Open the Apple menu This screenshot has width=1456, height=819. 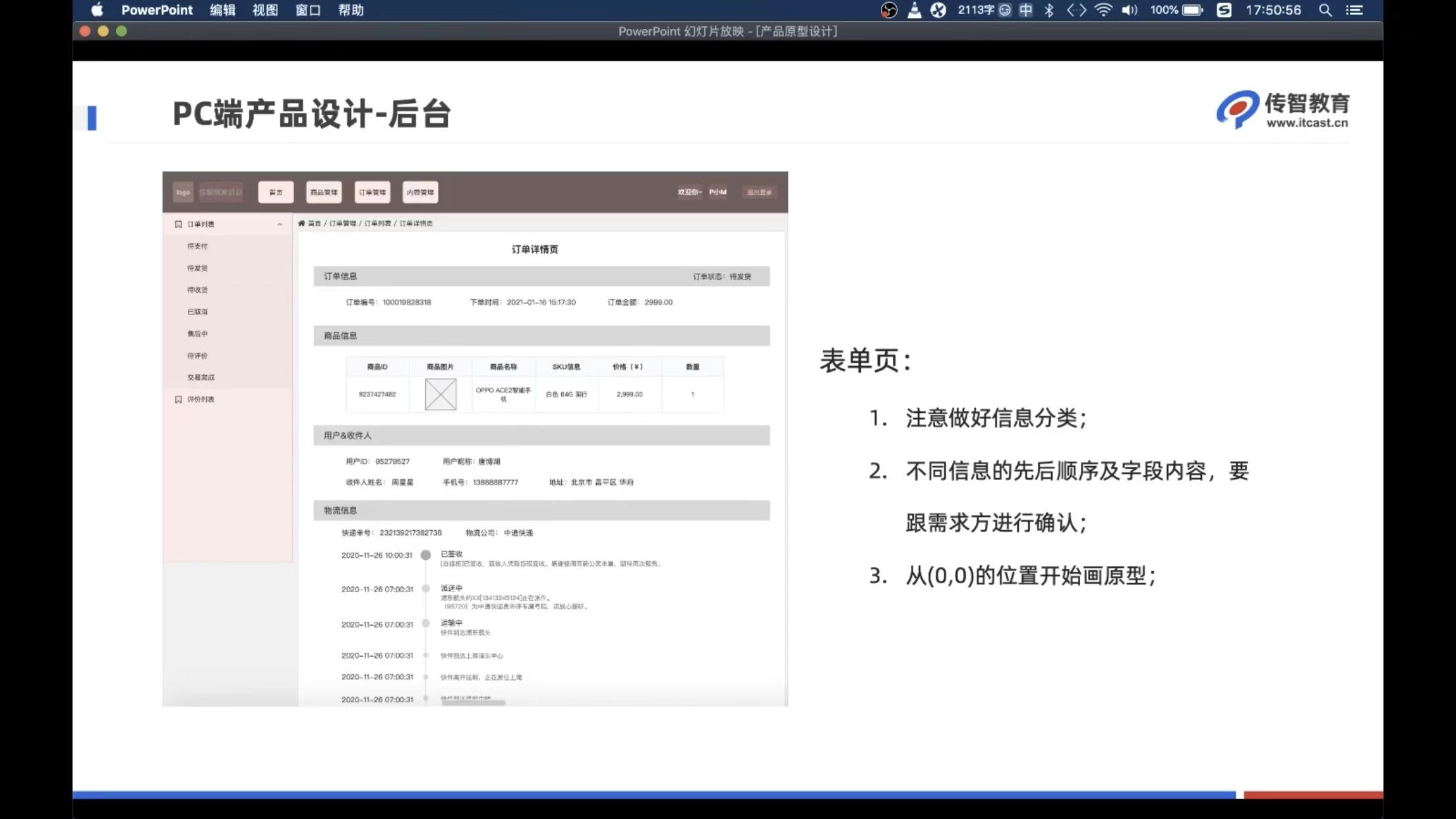click(97, 10)
